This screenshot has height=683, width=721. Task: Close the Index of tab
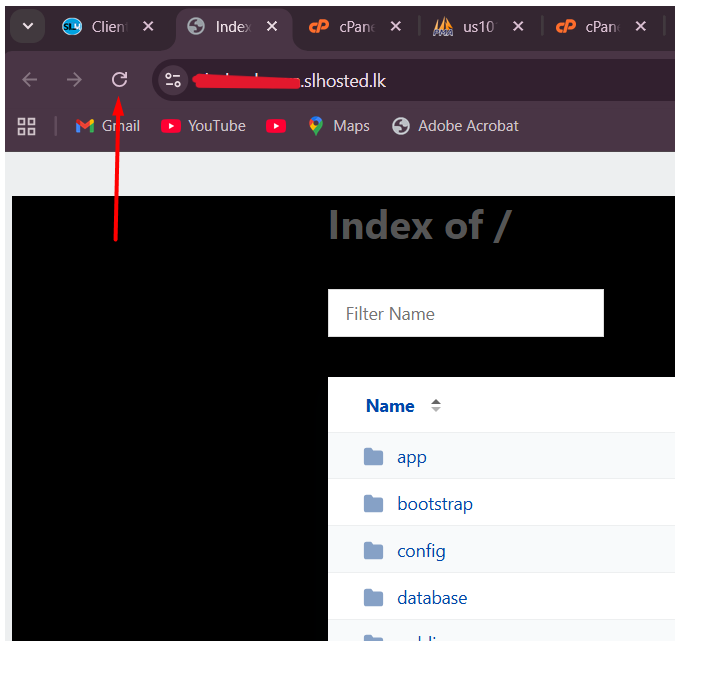pos(272,27)
